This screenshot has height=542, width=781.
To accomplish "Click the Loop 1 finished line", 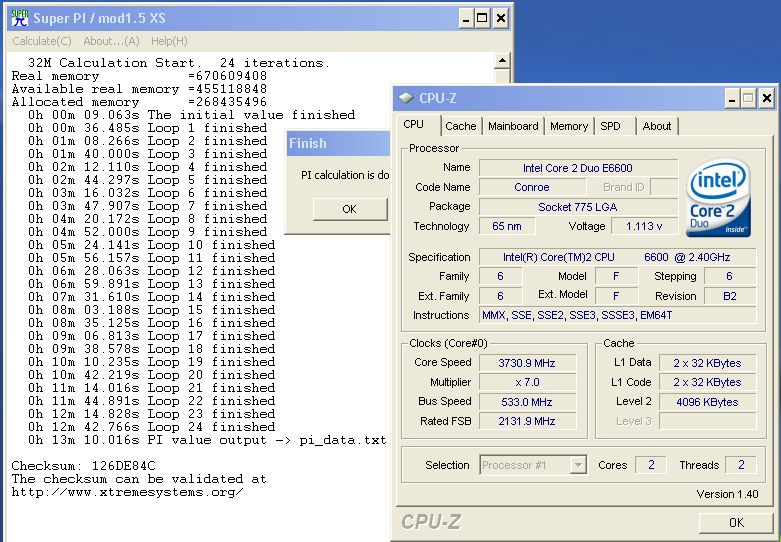I will 147,129.
